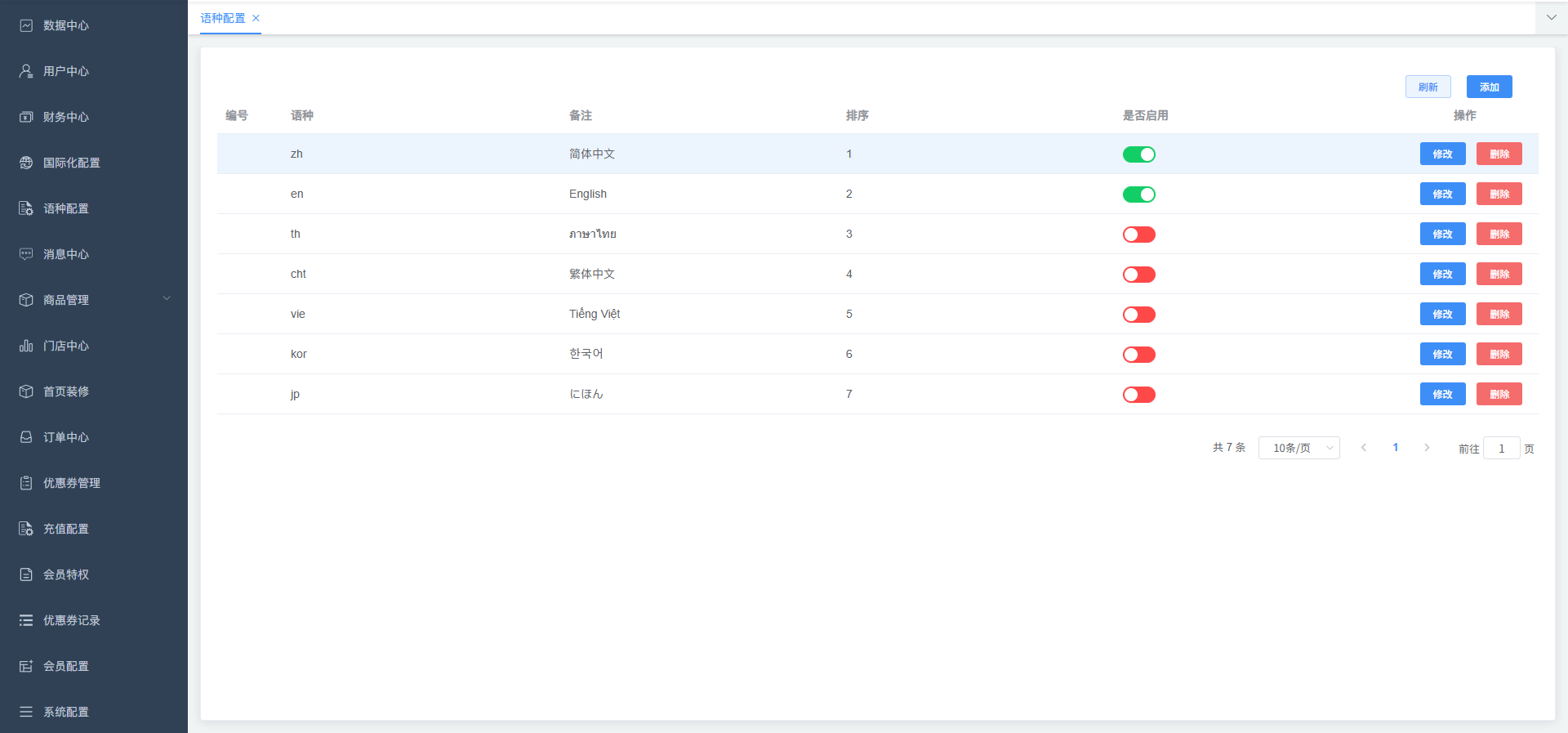Click the 数据中心 sidebar icon
Image resolution: width=1568 pixels, height=733 pixels.
pos(26,25)
